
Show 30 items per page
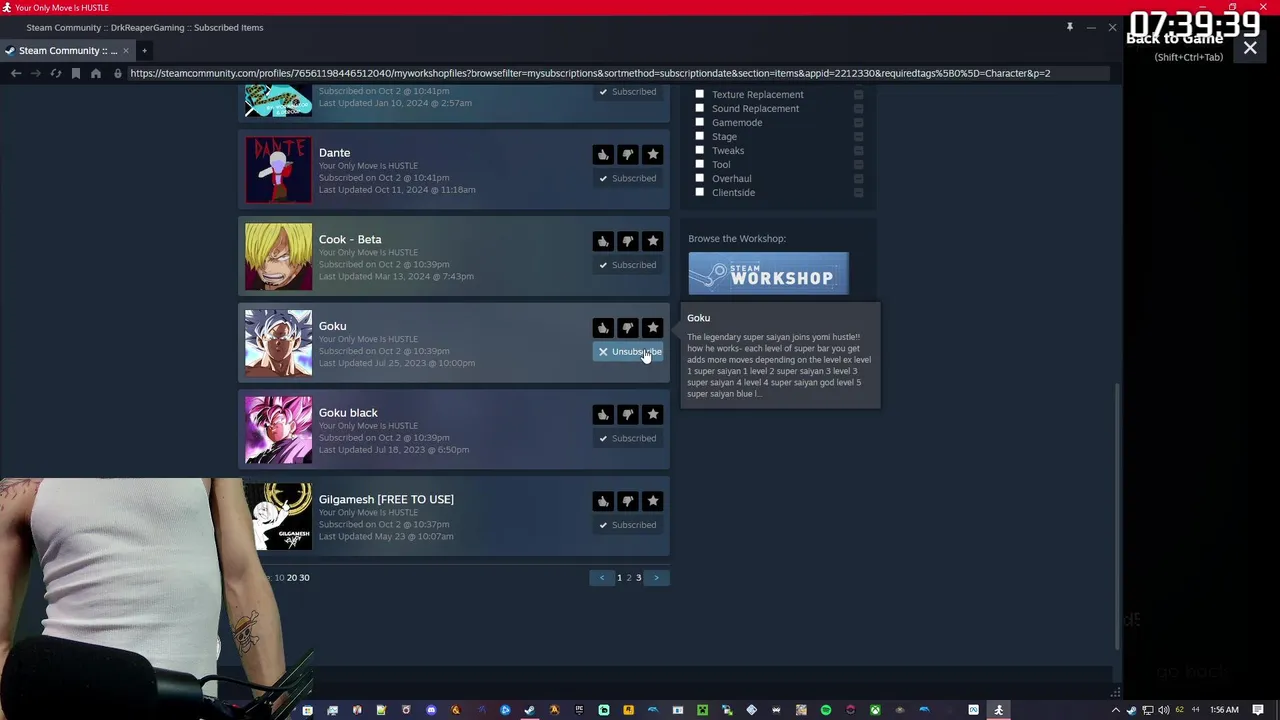tap(304, 577)
